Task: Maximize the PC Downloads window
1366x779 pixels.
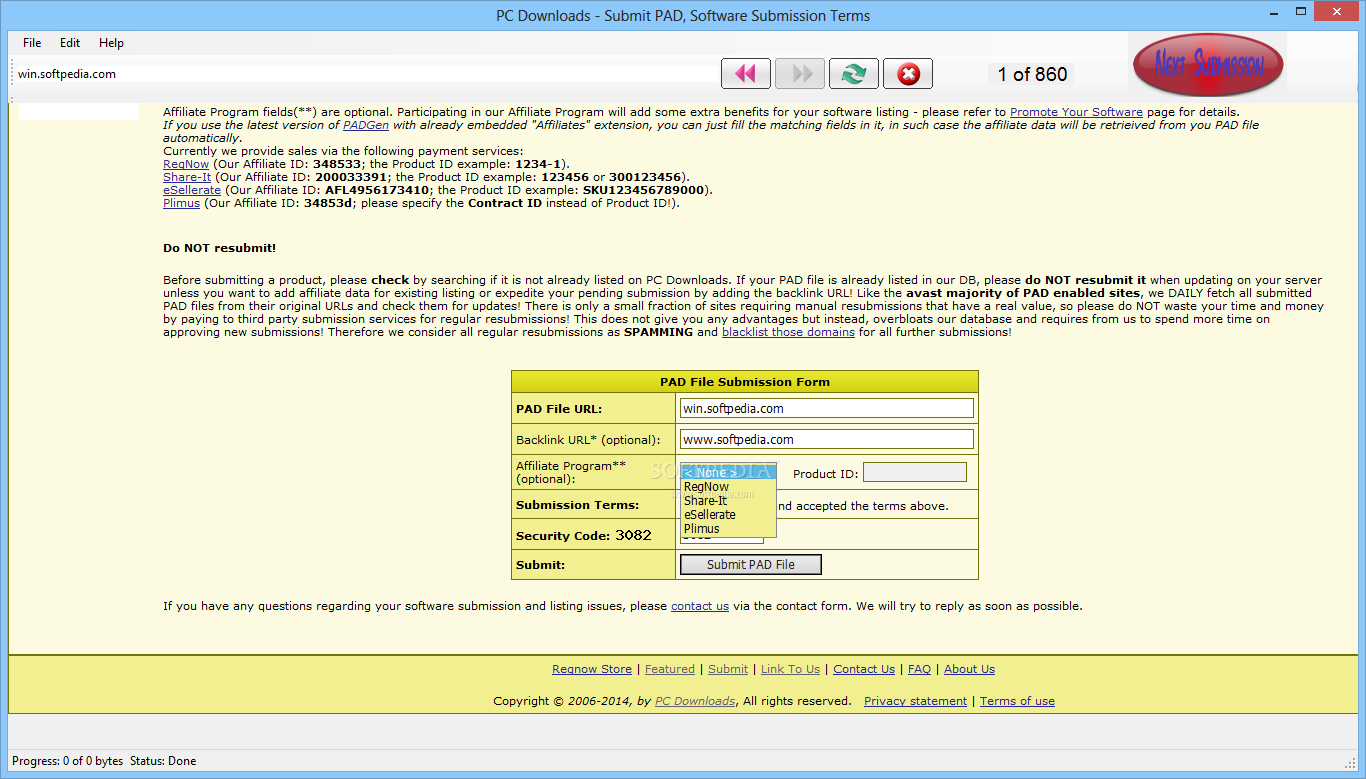Action: pos(1300,10)
